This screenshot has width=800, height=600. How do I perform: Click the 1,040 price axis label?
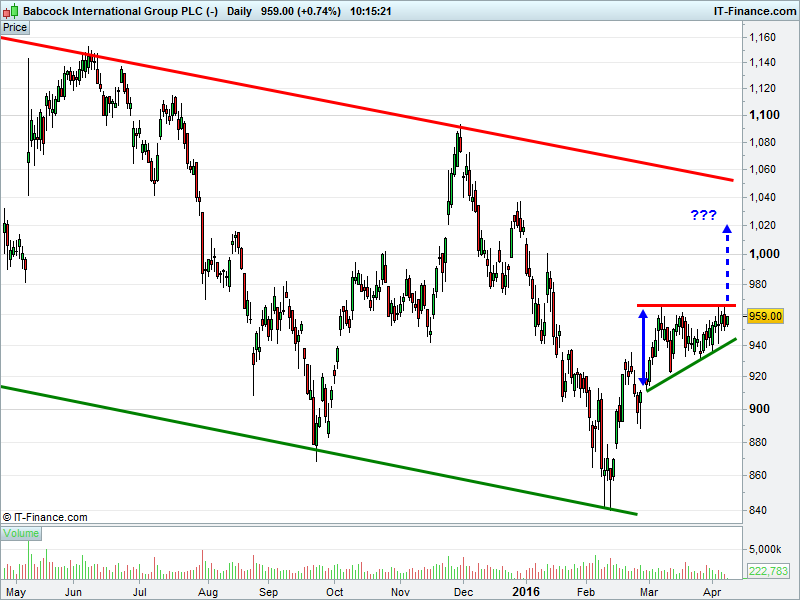pyautogui.click(x=762, y=197)
